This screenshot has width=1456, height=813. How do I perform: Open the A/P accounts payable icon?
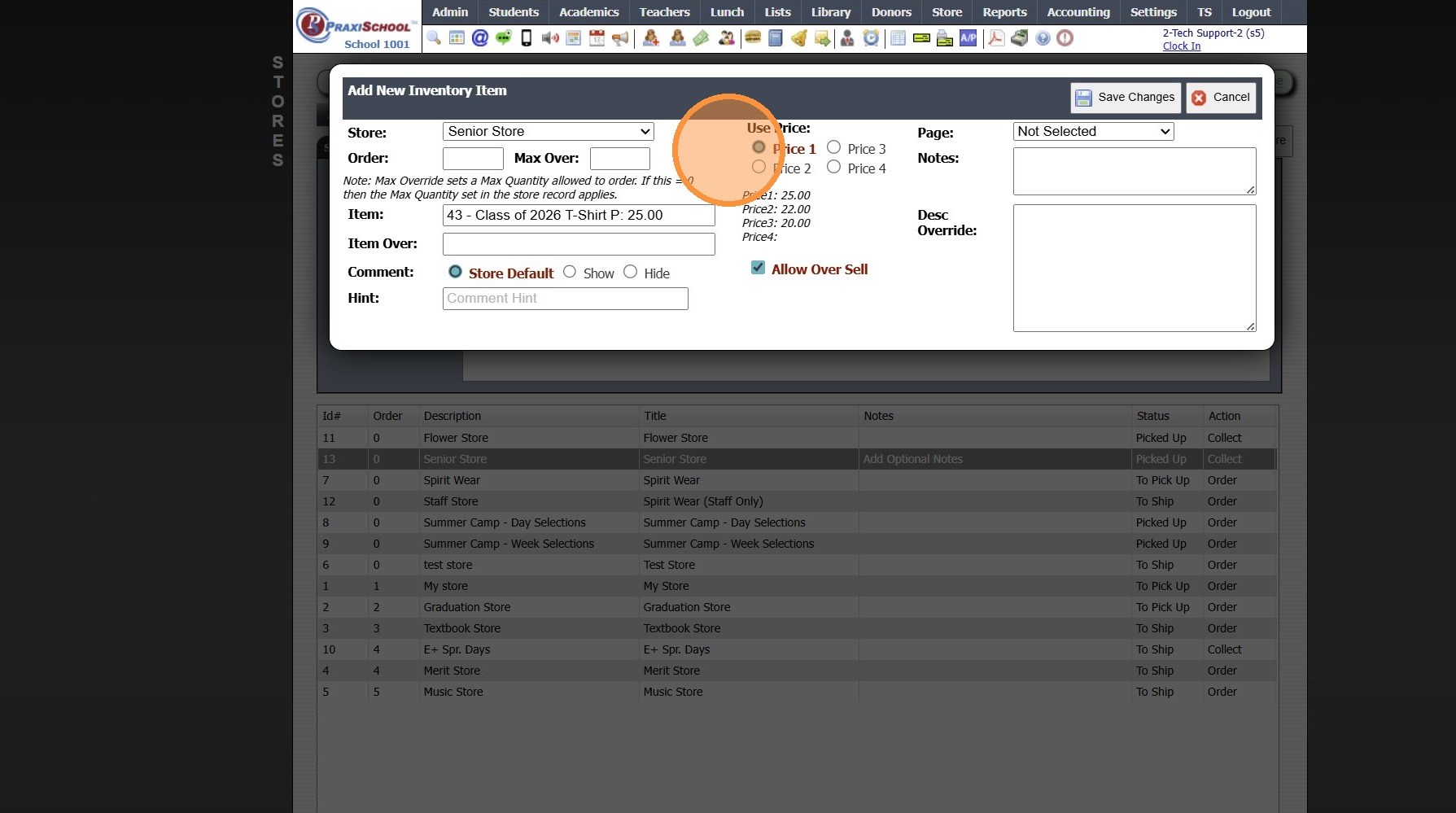(x=968, y=38)
